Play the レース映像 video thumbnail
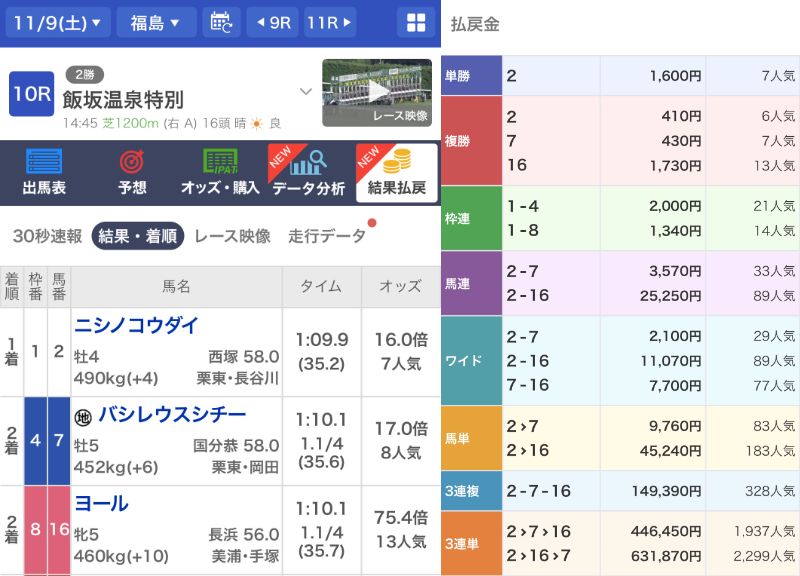800x576 pixels. [x=376, y=93]
